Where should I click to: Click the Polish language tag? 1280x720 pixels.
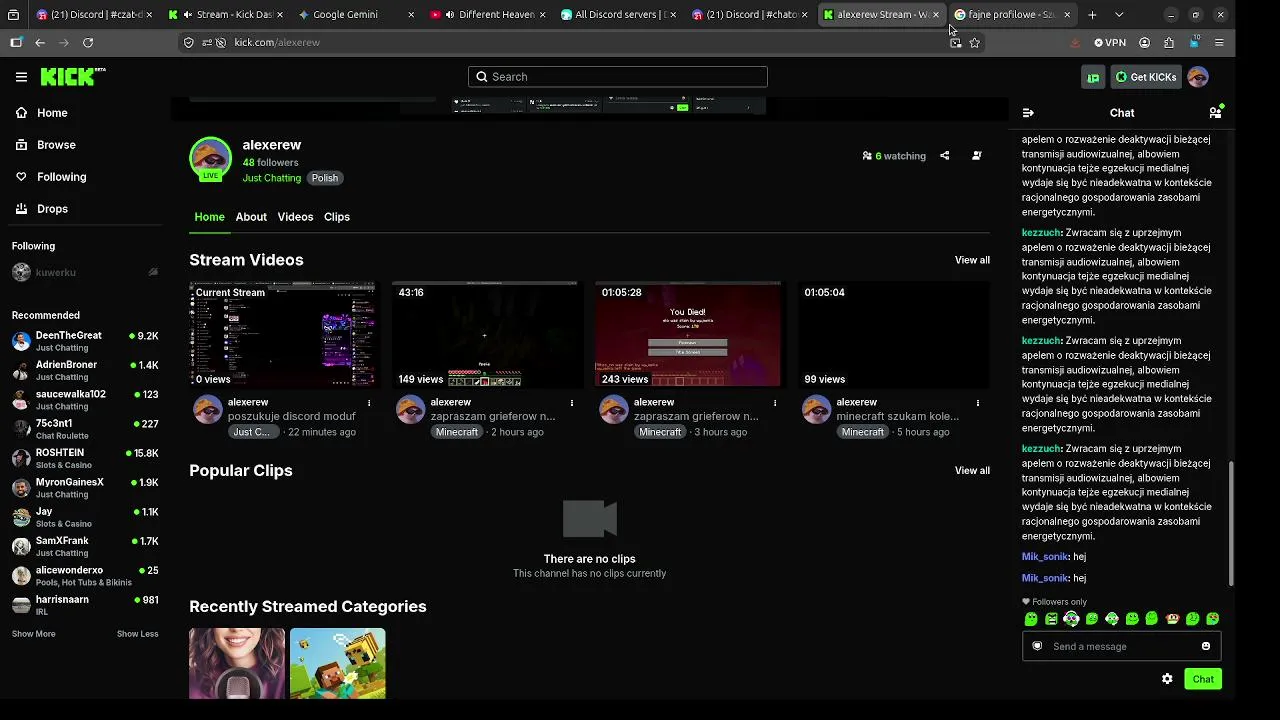tap(325, 178)
